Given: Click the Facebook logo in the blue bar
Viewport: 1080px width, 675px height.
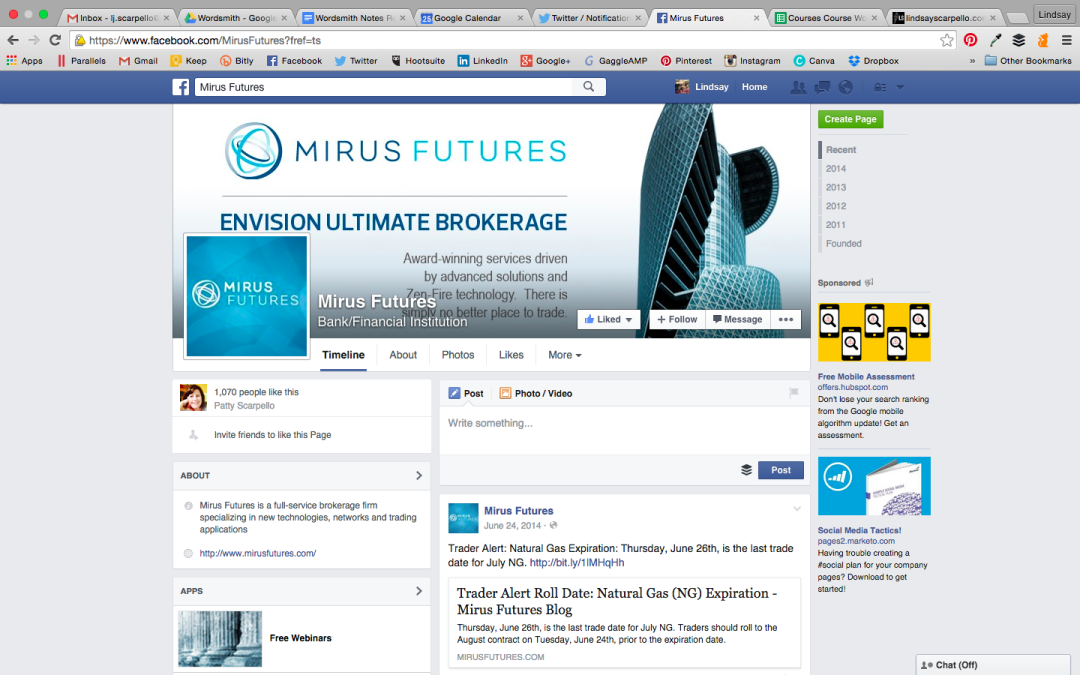Looking at the screenshot, I should pyautogui.click(x=180, y=87).
